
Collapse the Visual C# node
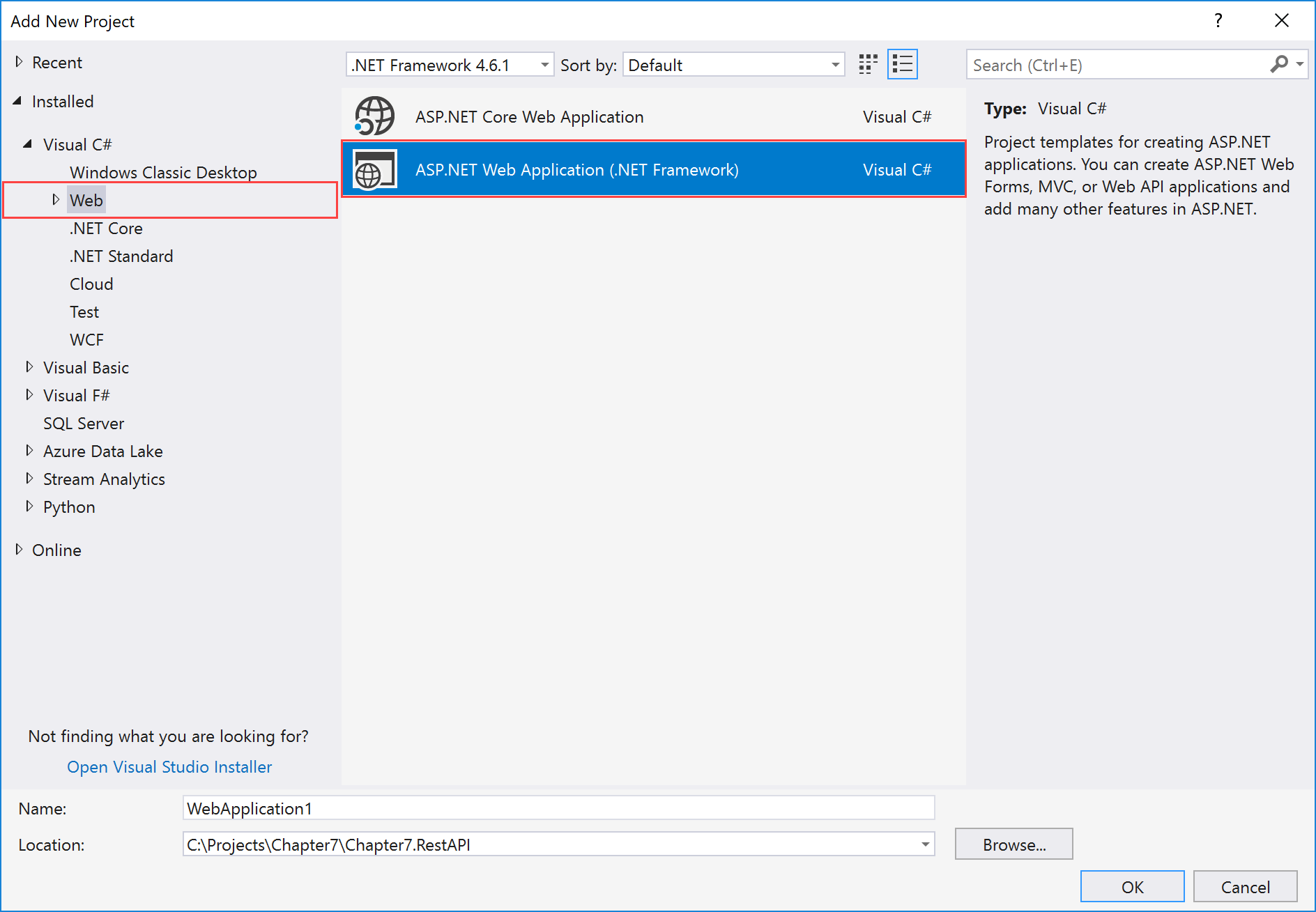coord(28,144)
